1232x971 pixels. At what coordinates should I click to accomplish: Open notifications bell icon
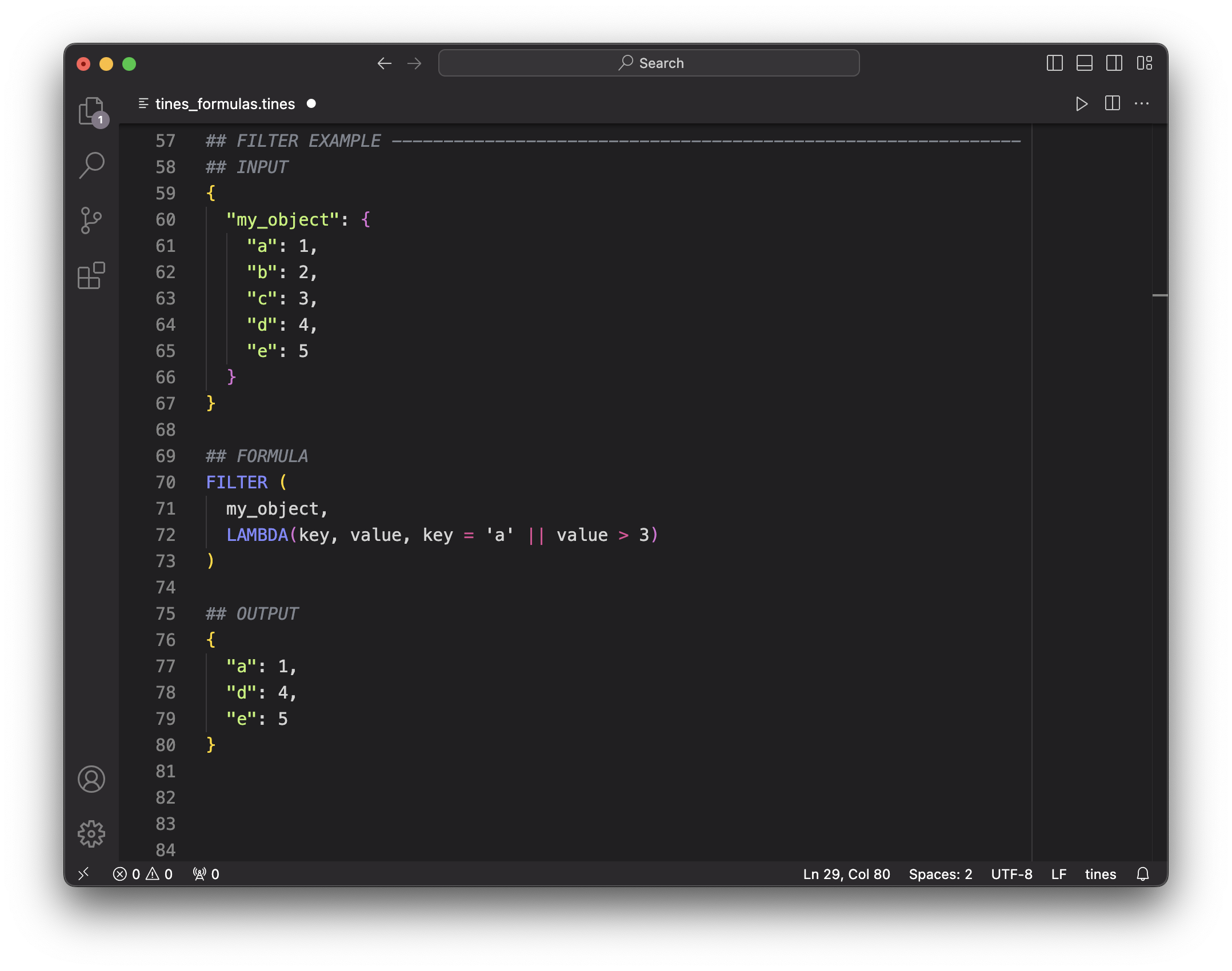click(x=1142, y=874)
